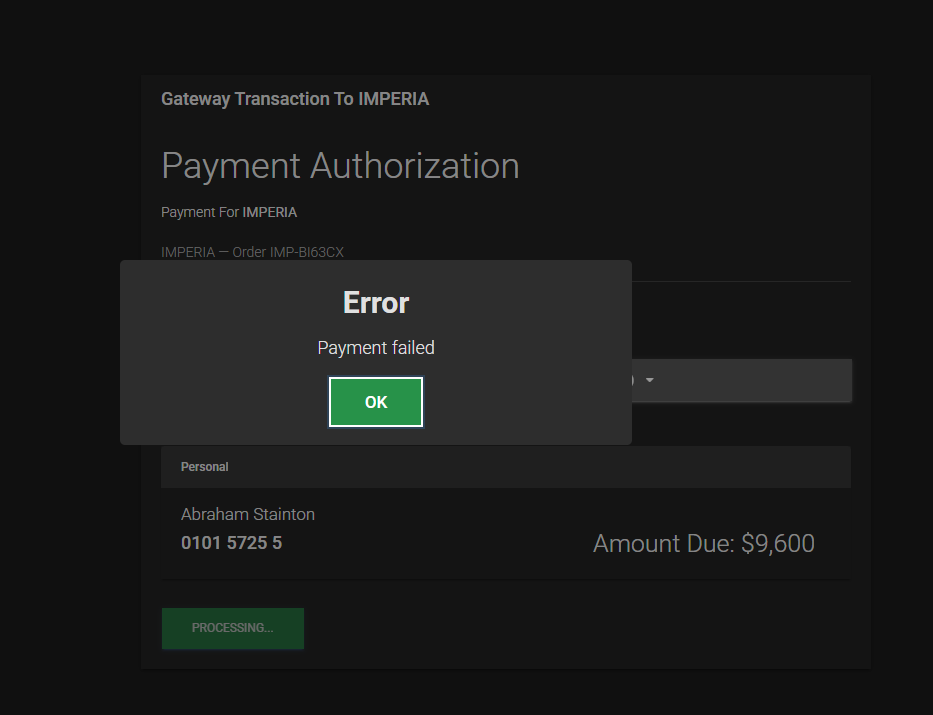Click the Payment For IMPERIA label
Viewport: 933px width, 715px height.
click(x=229, y=212)
